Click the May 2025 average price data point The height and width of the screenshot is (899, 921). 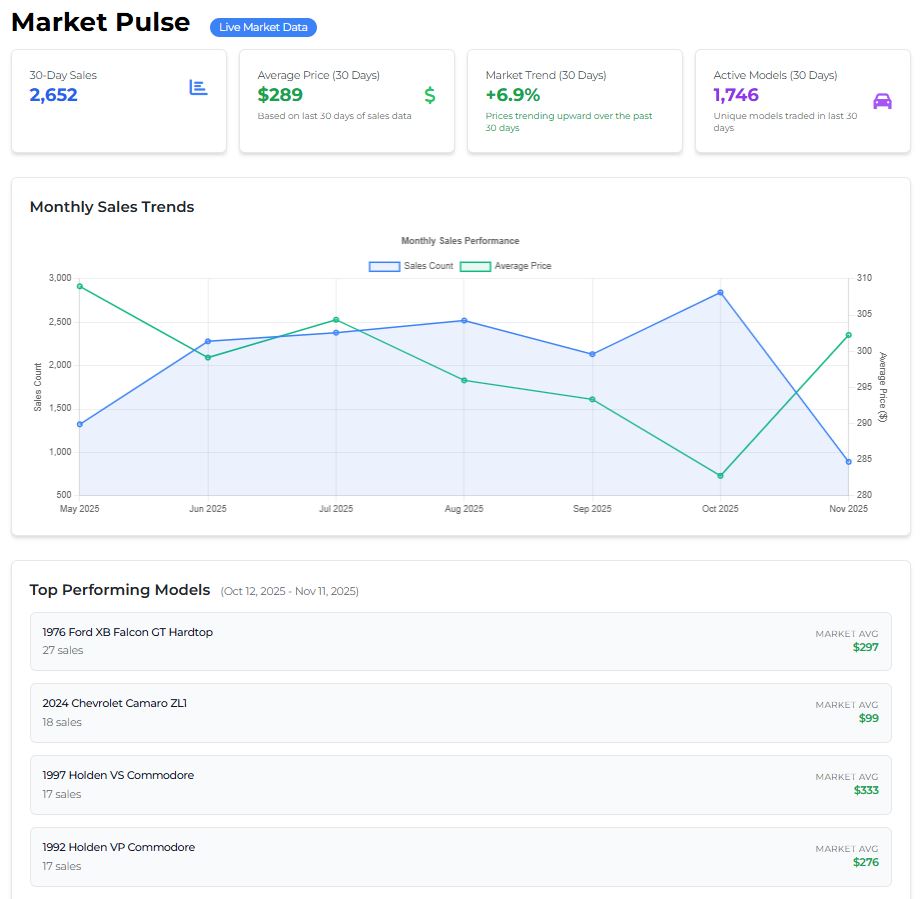click(80, 286)
